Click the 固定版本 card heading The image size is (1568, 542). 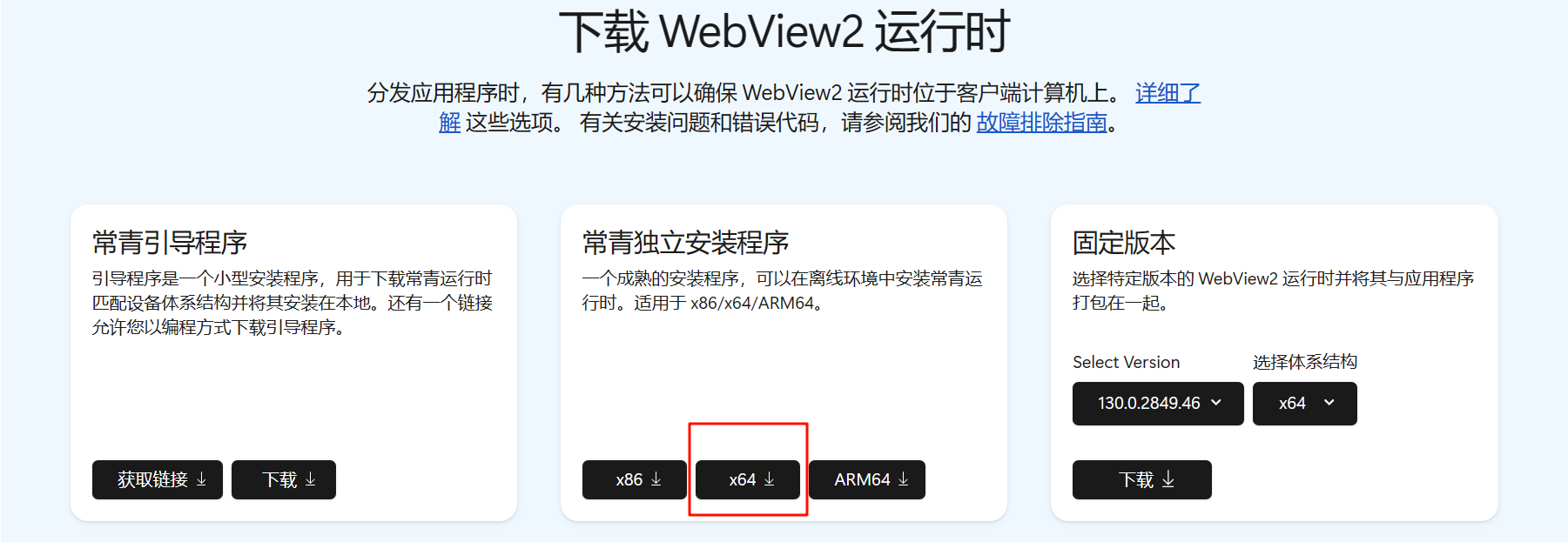tap(1124, 243)
